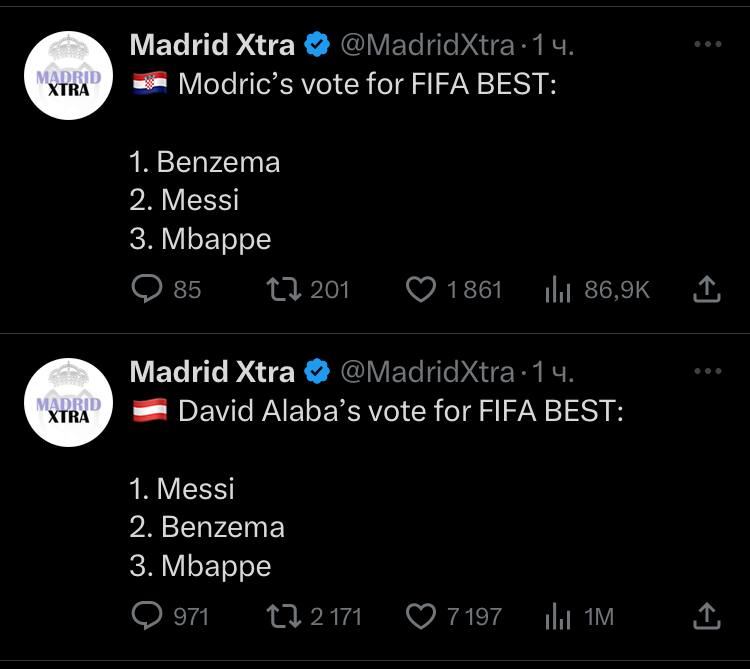This screenshot has width=750, height=669.
Task: Open Madrid Xtra profile name in first tweet
Action: pyautogui.click(x=213, y=45)
